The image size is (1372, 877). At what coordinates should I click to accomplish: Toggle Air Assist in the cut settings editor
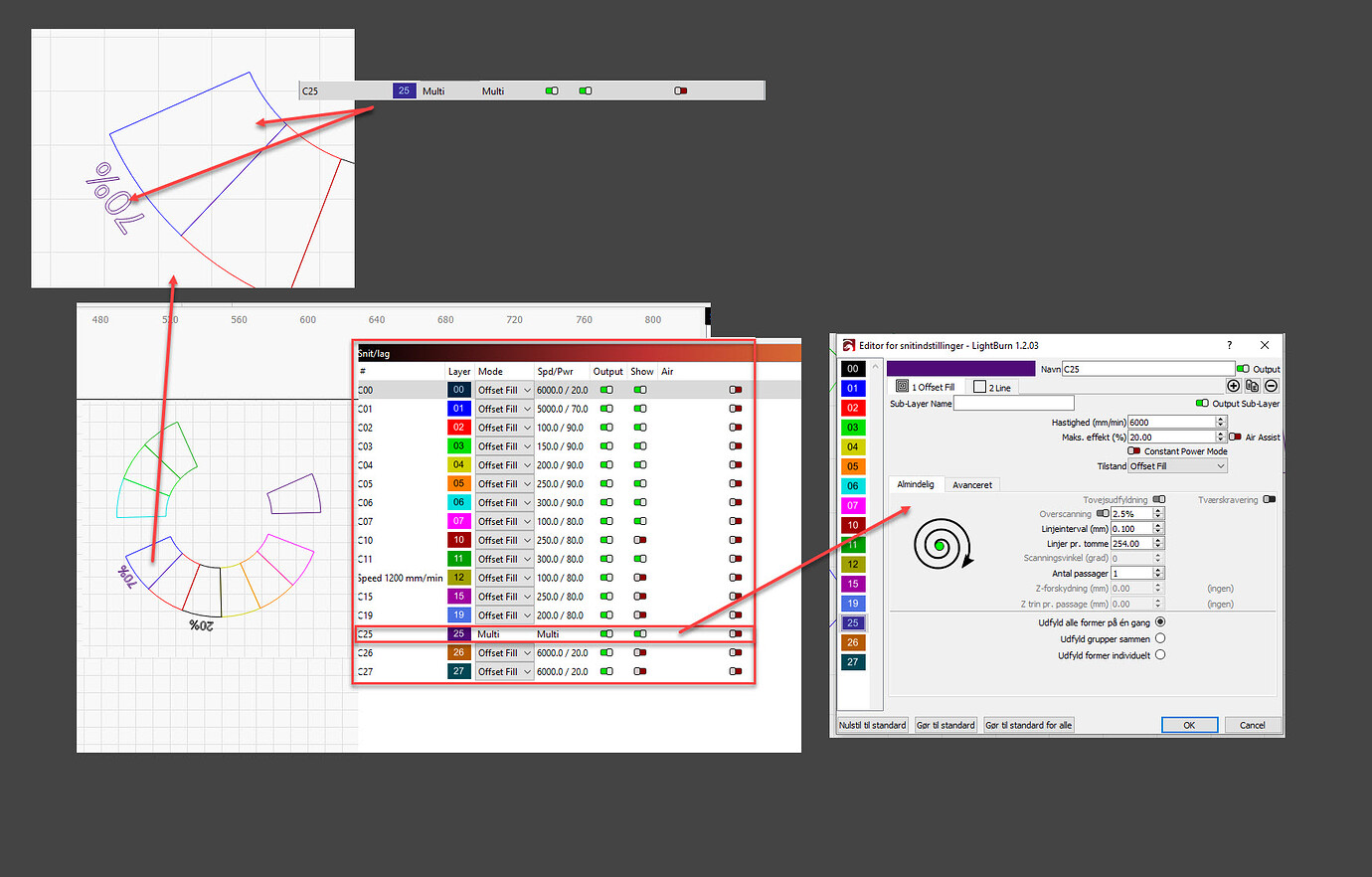pos(1234,438)
